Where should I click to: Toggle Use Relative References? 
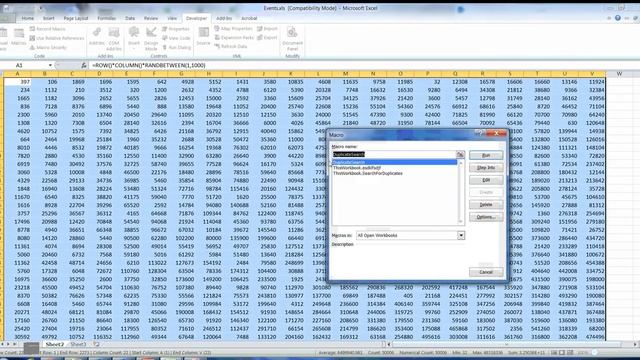click(x=57, y=38)
